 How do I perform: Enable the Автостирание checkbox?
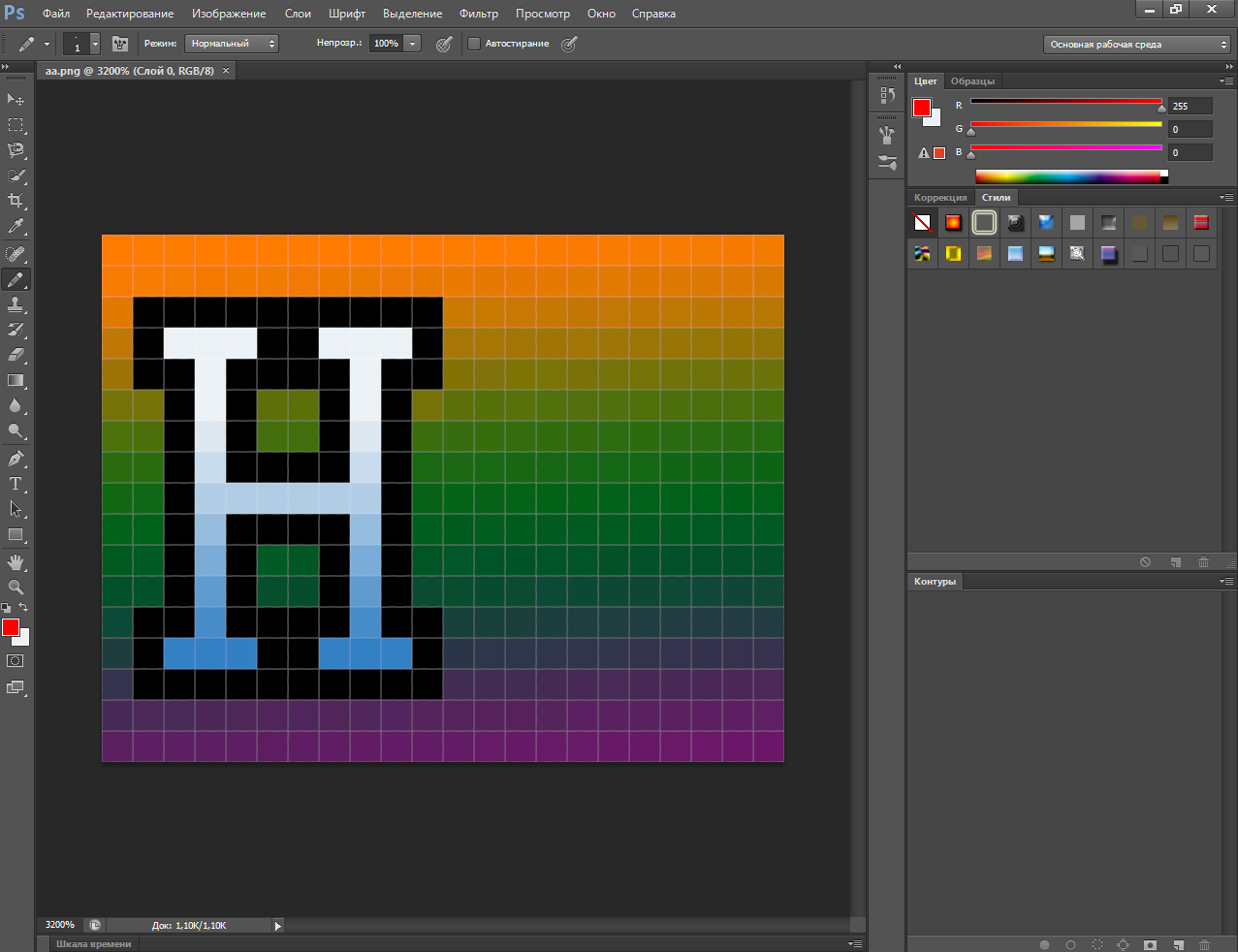tap(474, 44)
